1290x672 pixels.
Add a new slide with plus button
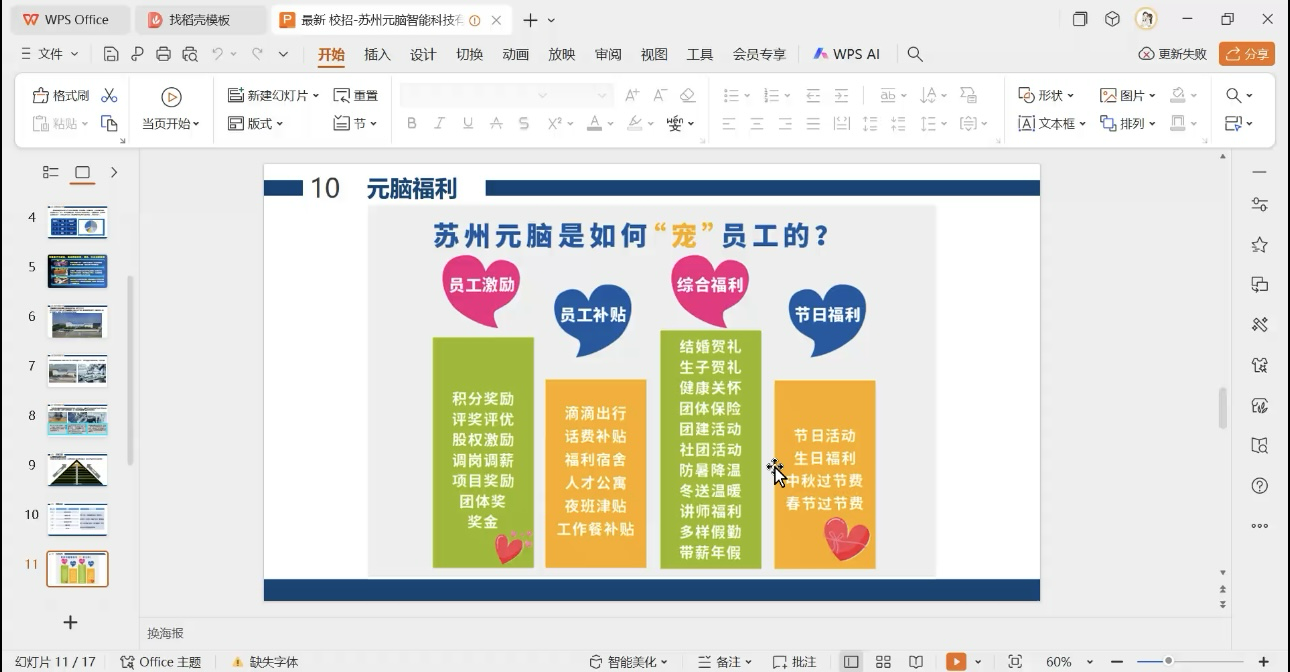pyautogui.click(x=70, y=622)
